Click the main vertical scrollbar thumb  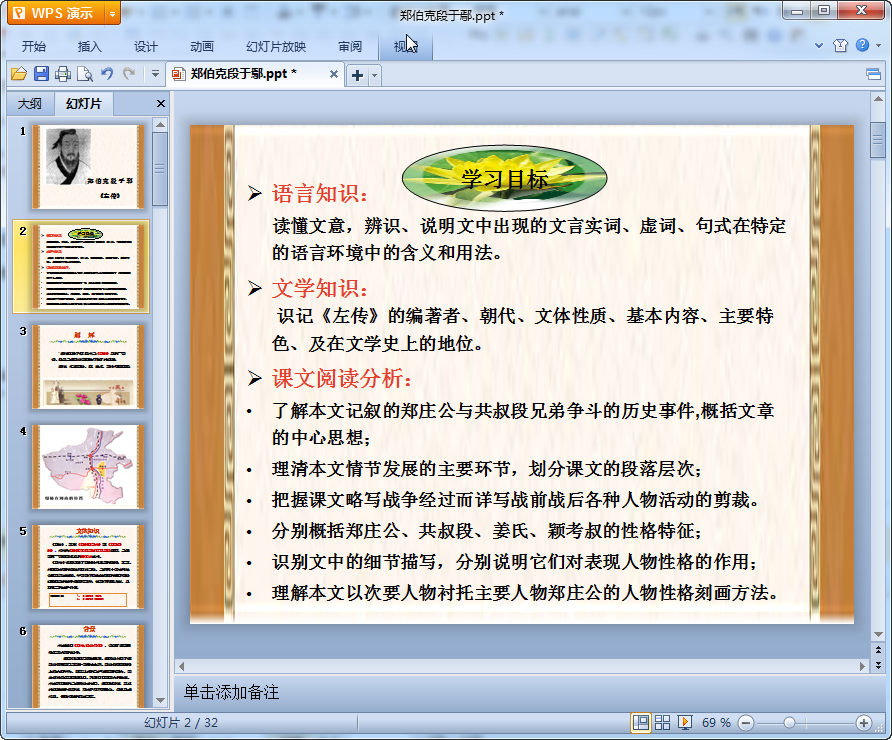tap(878, 138)
